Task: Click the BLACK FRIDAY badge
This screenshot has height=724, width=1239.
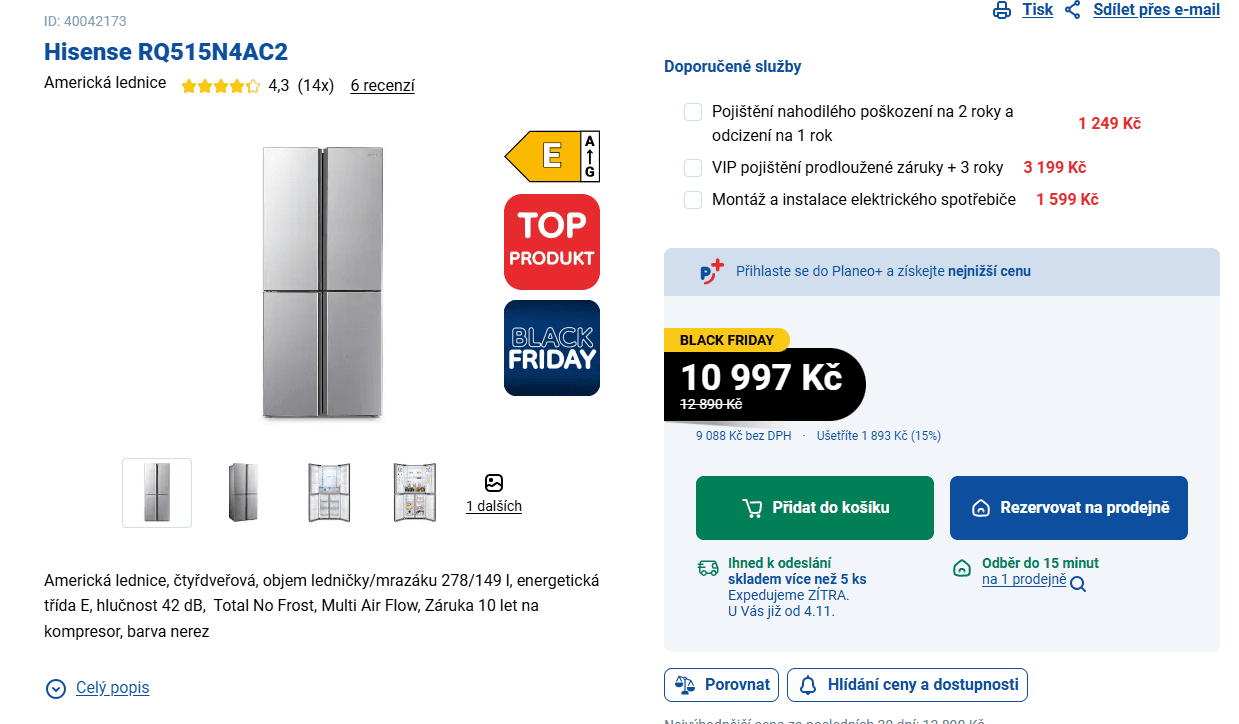Action: tap(551, 348)
